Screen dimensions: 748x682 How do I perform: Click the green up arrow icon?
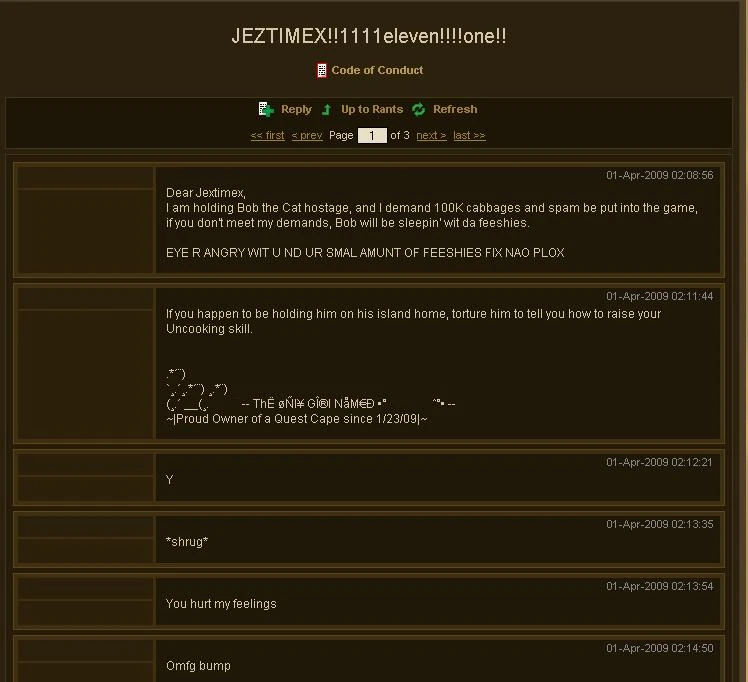327,110
